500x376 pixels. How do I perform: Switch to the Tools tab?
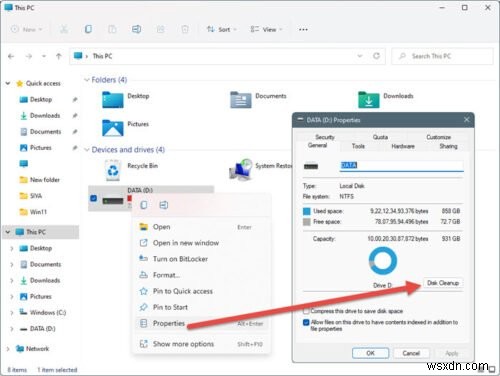pos(358,146)
